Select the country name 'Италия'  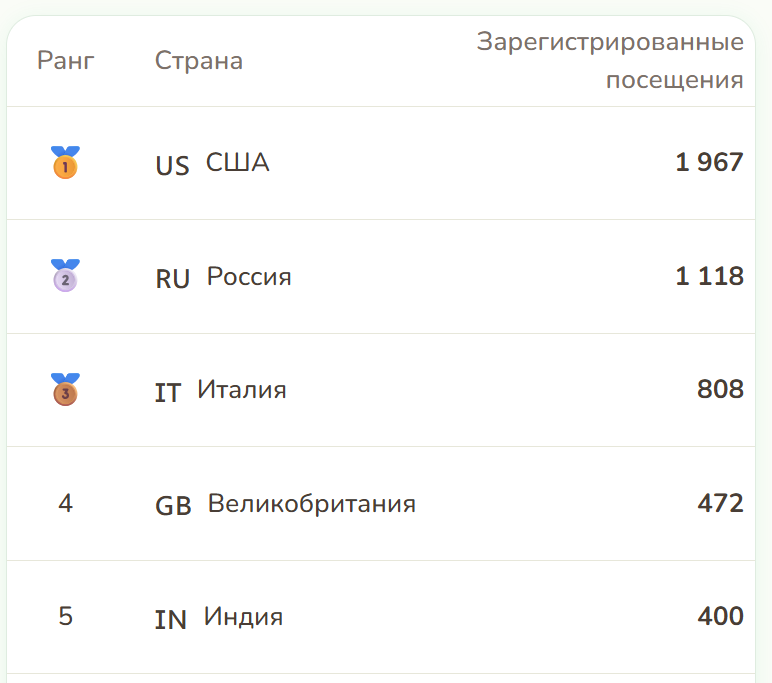[x=242, y=390]
